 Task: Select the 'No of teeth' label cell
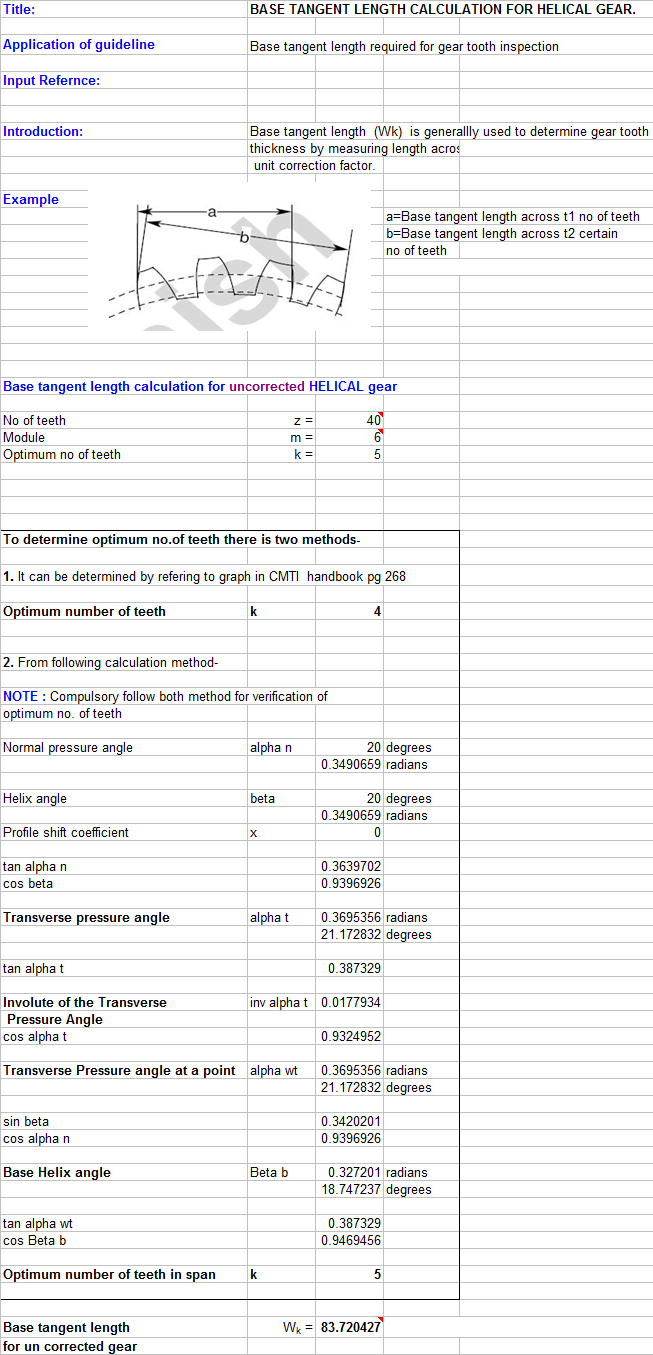click(34, 420)
